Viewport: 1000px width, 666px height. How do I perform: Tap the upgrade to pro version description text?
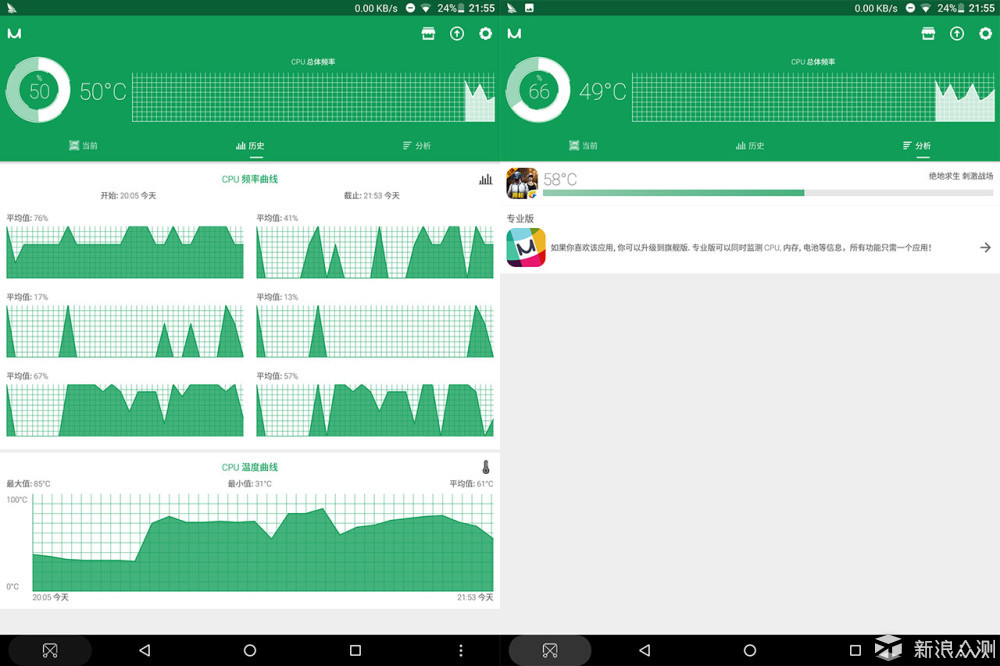[740, 247]
